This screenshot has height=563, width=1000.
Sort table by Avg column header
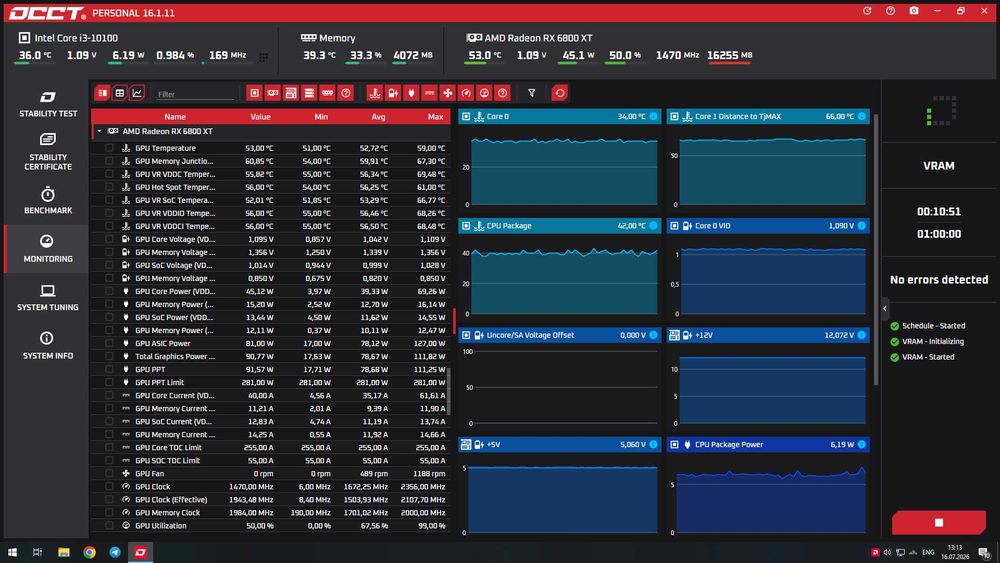(x=378, y=117)
